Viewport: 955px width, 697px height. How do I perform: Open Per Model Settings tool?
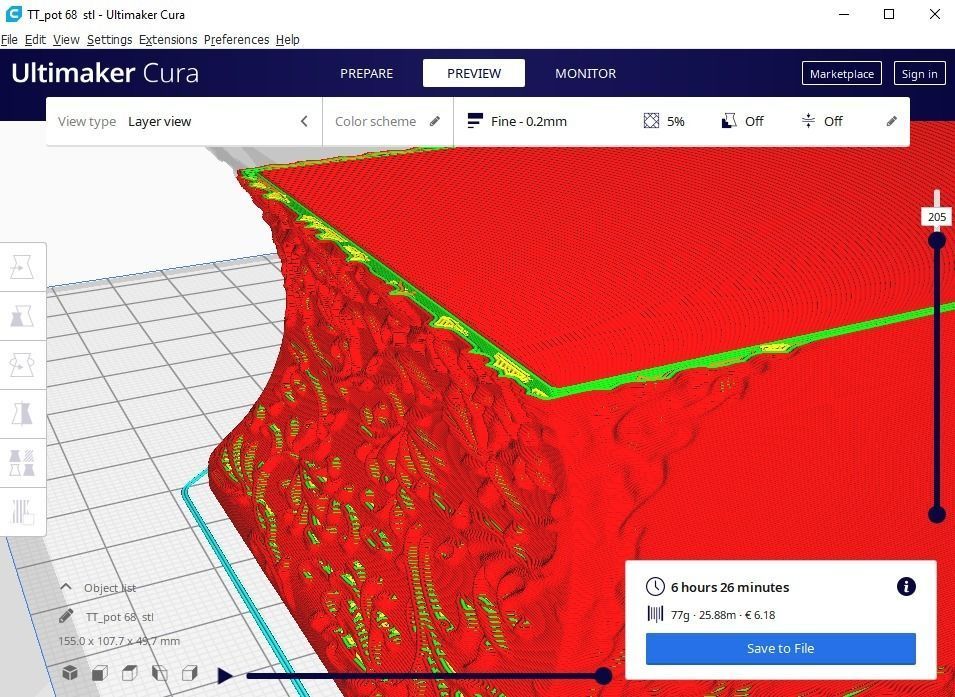(23, 462)
